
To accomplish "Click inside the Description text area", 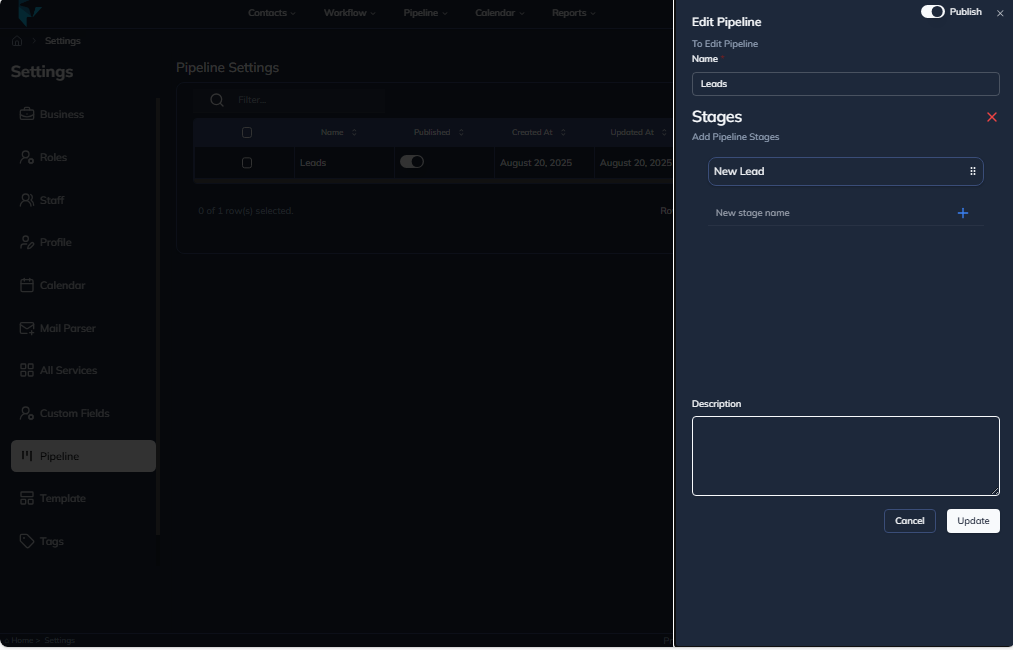I will click(x=845, y=455).
